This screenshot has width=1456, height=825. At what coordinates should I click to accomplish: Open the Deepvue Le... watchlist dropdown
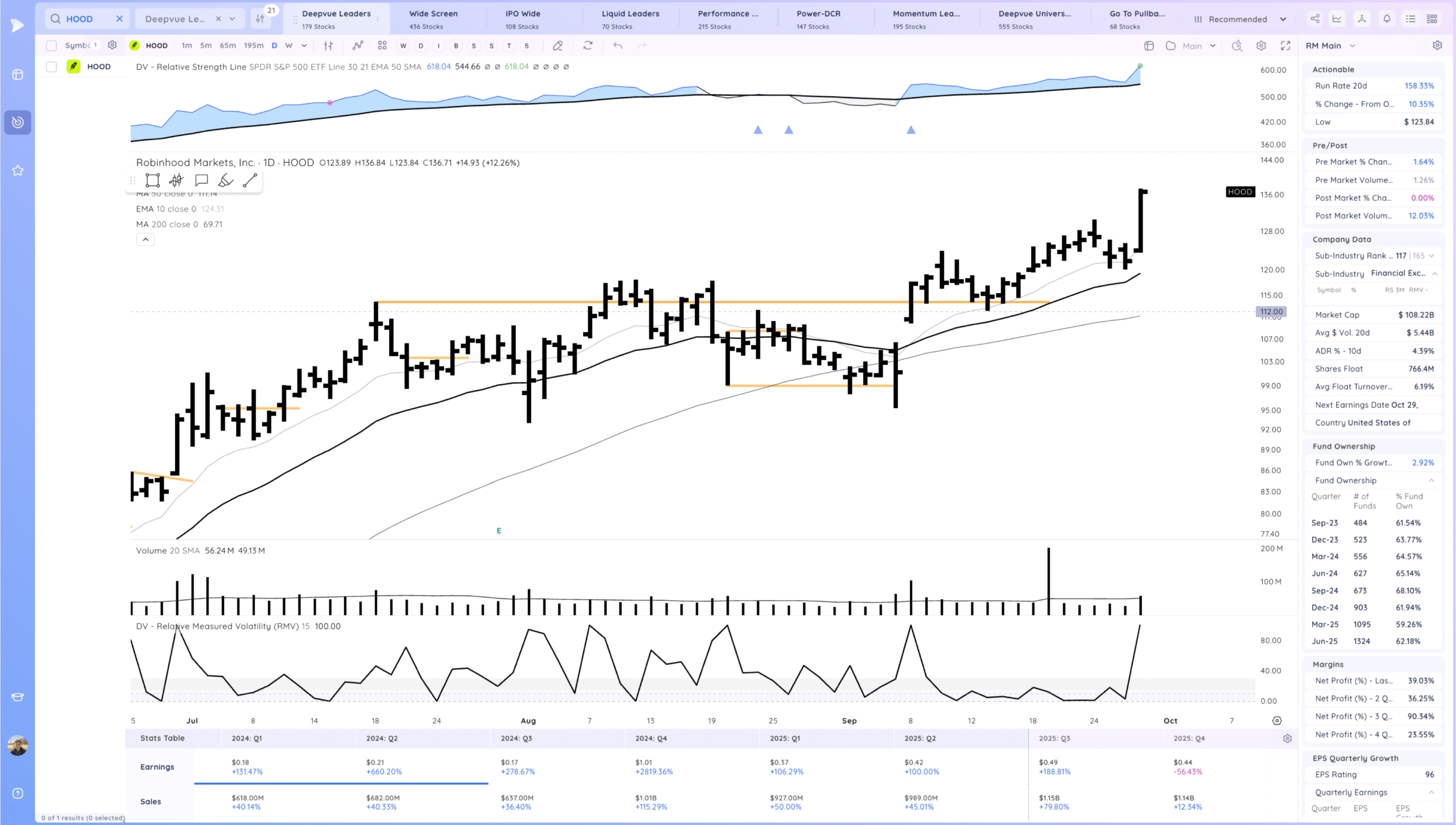(x=232, y=19)
